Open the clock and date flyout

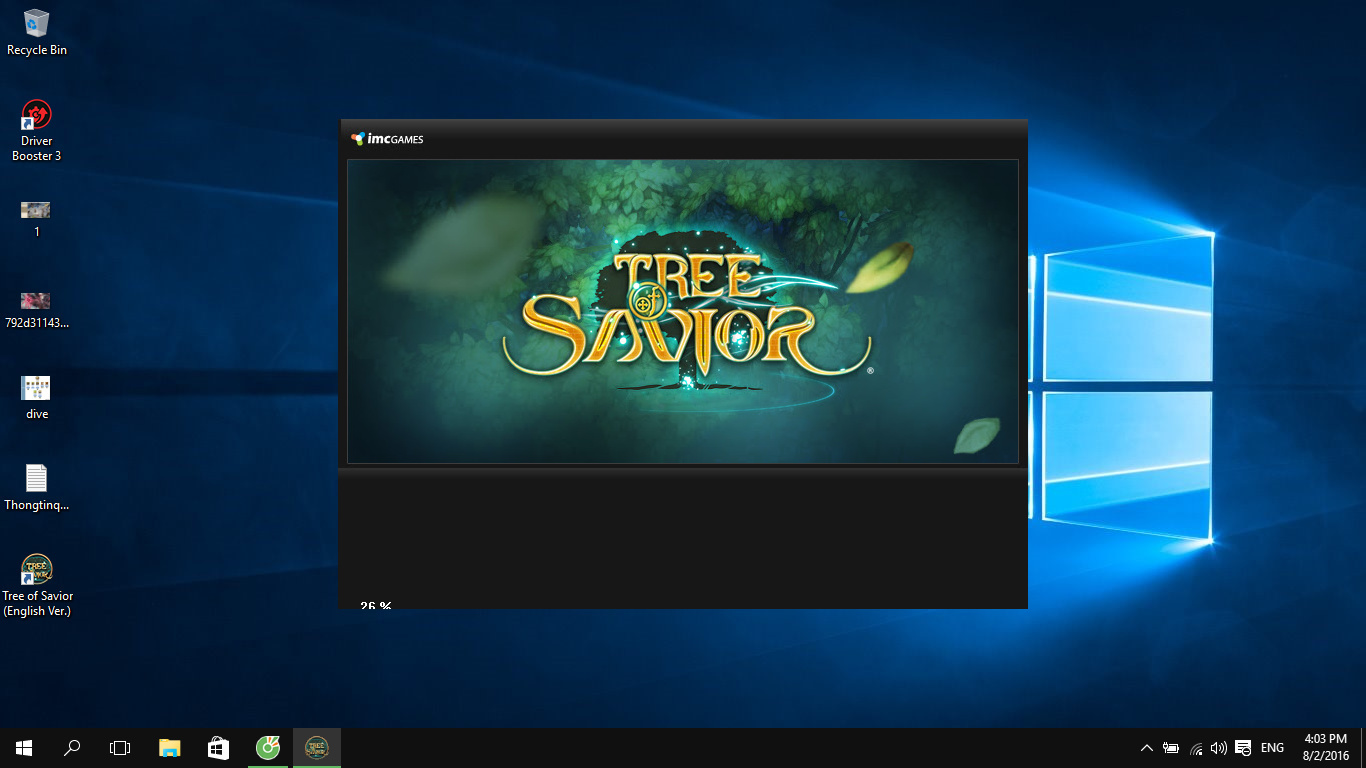(1326, 747)
